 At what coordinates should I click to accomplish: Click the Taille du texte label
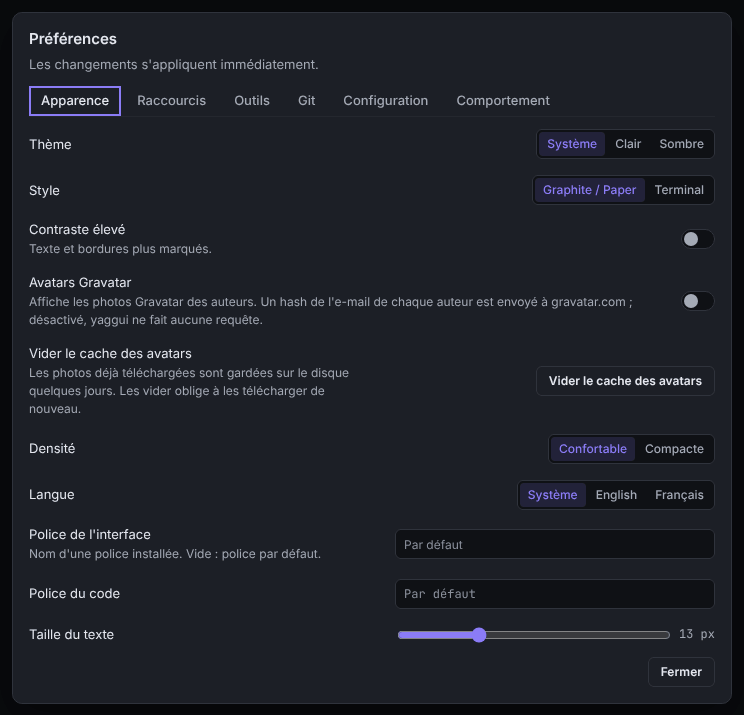coord(72,634)
